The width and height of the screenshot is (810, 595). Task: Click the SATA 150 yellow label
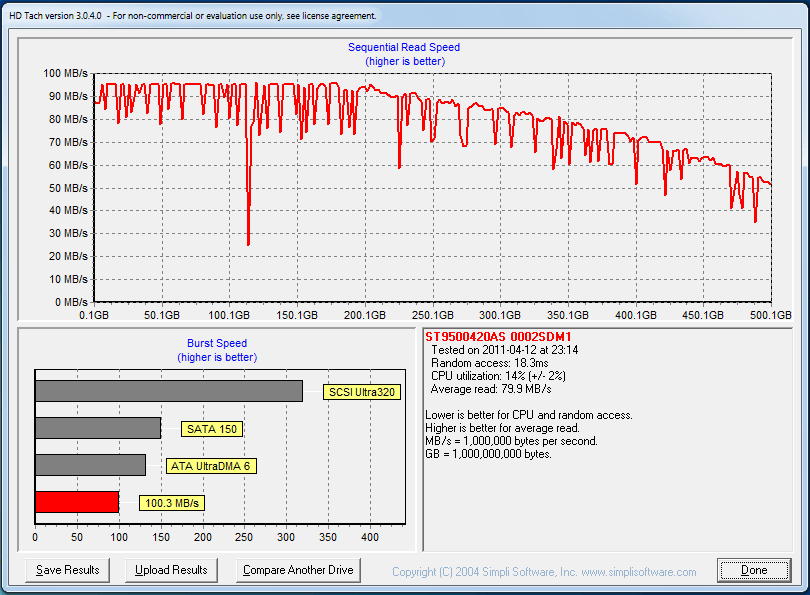click(212, 429)
